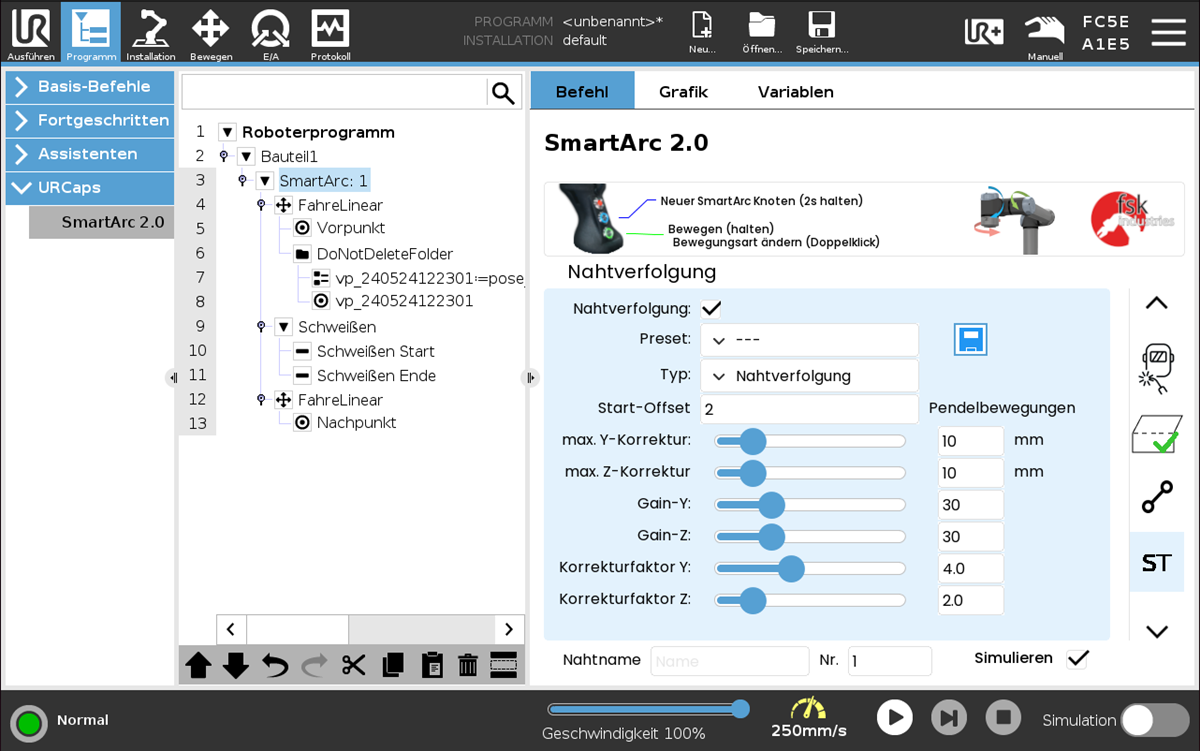Image resolution: width=1200 pixels, height=751 pixels.
Task: Click the Speichern disk icon
Action: (822, 33)
